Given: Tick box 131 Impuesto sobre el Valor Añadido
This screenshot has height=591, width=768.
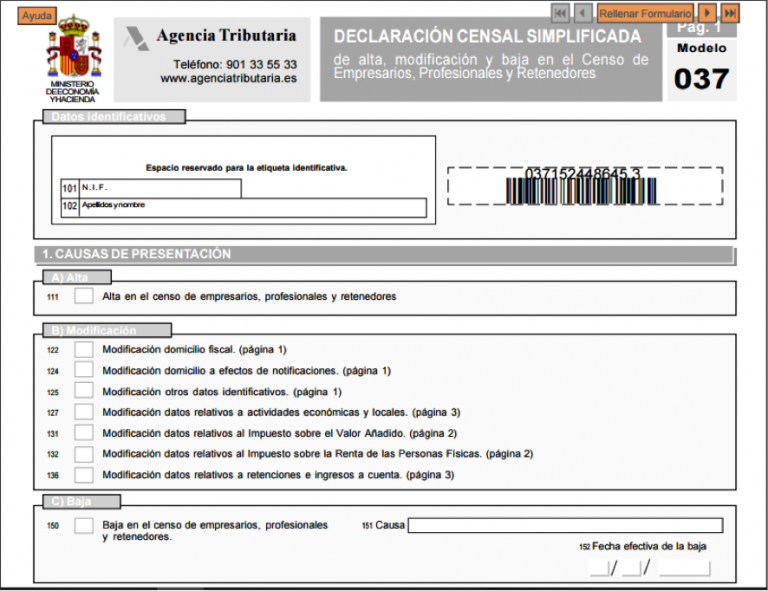Looking at the screenshot, I should tap(84, 433).
